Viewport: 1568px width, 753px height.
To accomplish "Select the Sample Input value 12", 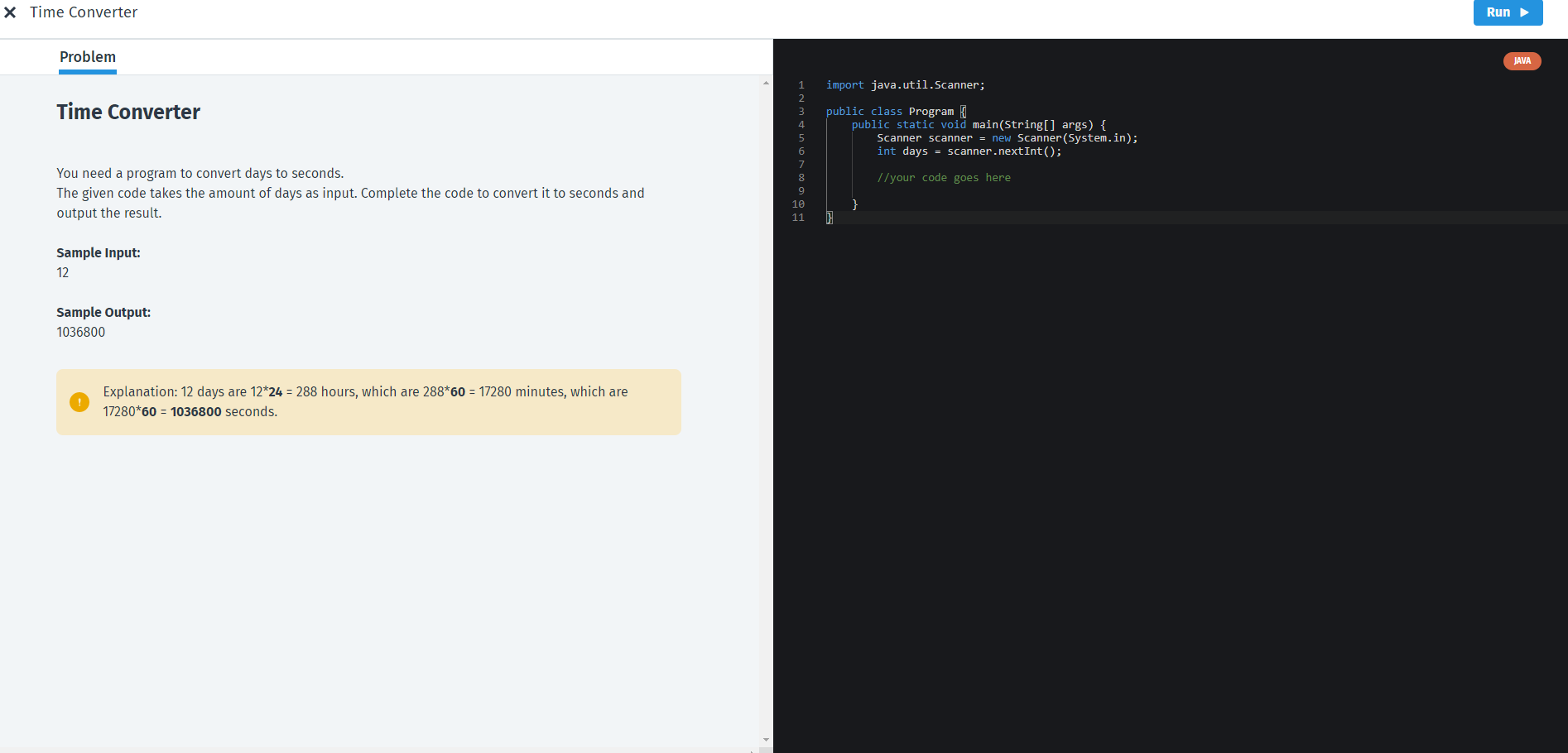I will pos(63,272).
